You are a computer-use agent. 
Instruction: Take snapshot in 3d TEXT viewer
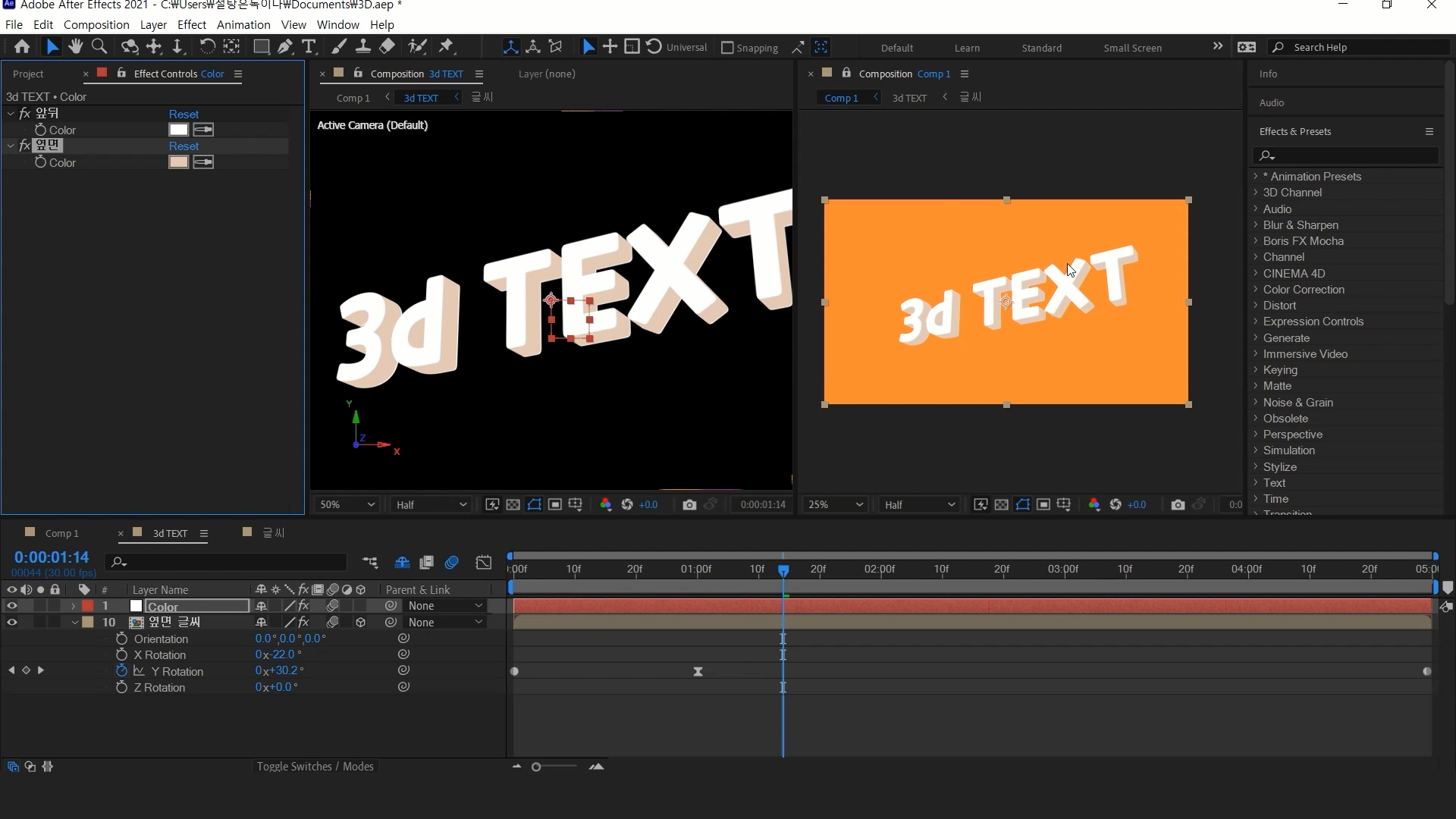coord(689,505)
